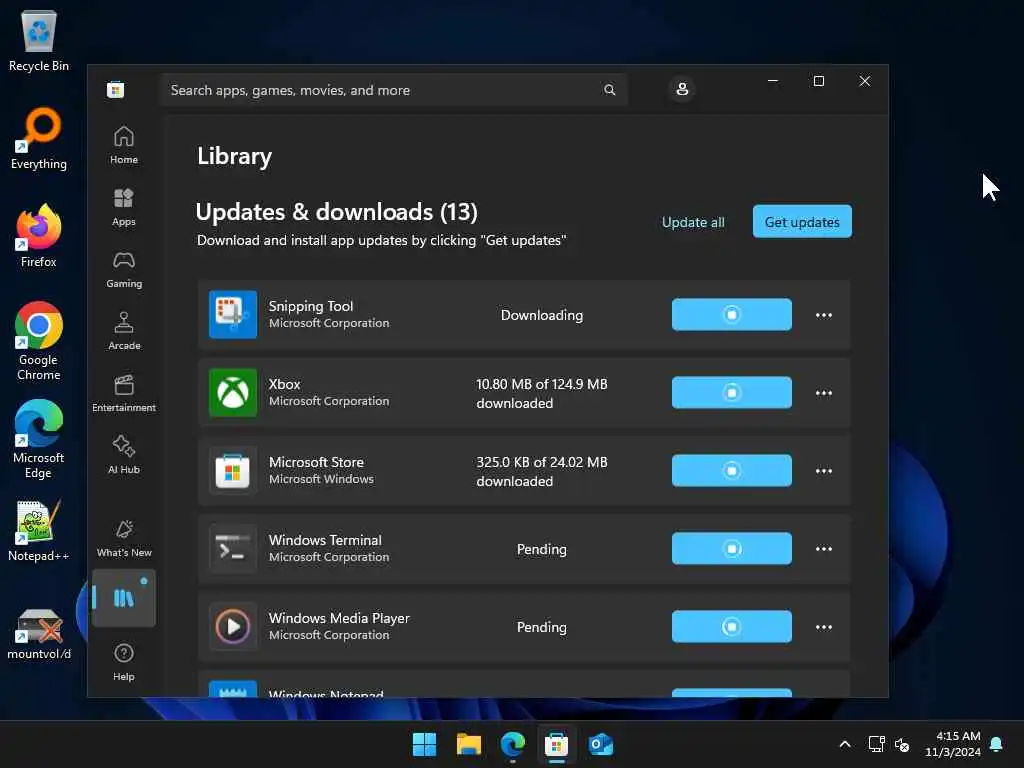This screenshot has width=1024, height=768.
Task: Open the Entertainment section
Action: (123, 393)
